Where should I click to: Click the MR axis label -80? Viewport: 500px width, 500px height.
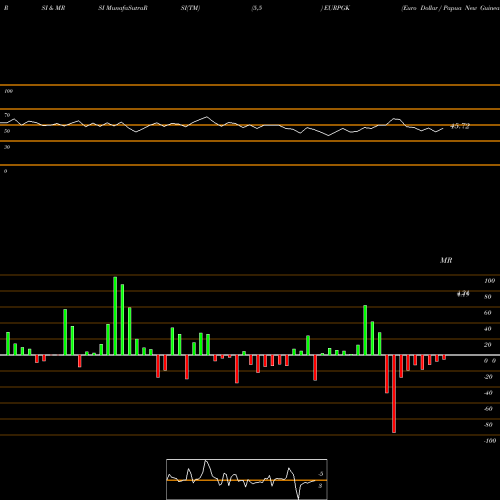coord(488,425)
